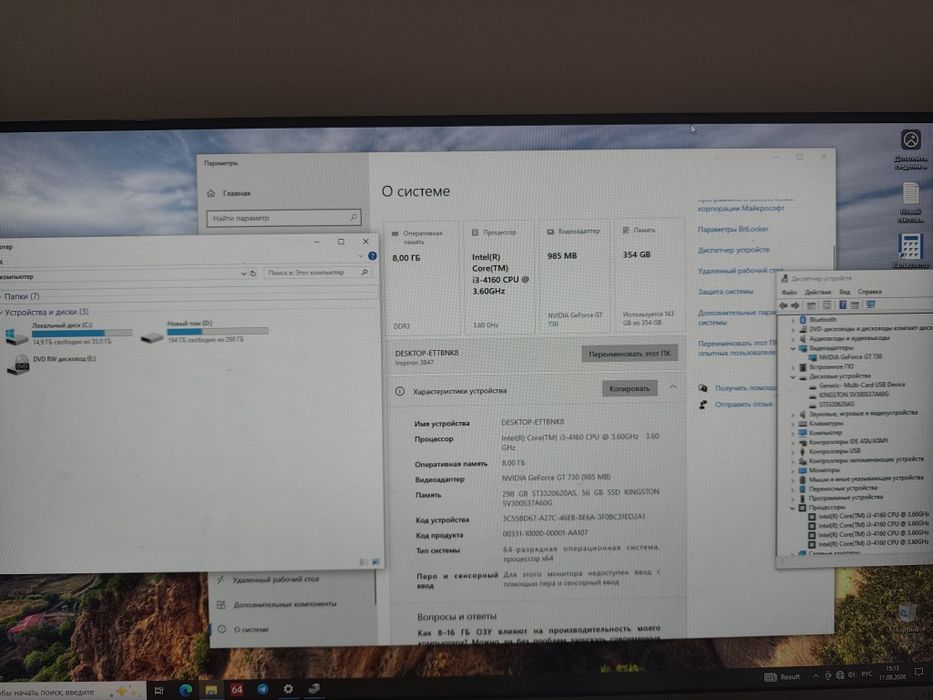
Task: Click the network icon in the system tray
Action: pyautogui.click(x=840, y=675)
